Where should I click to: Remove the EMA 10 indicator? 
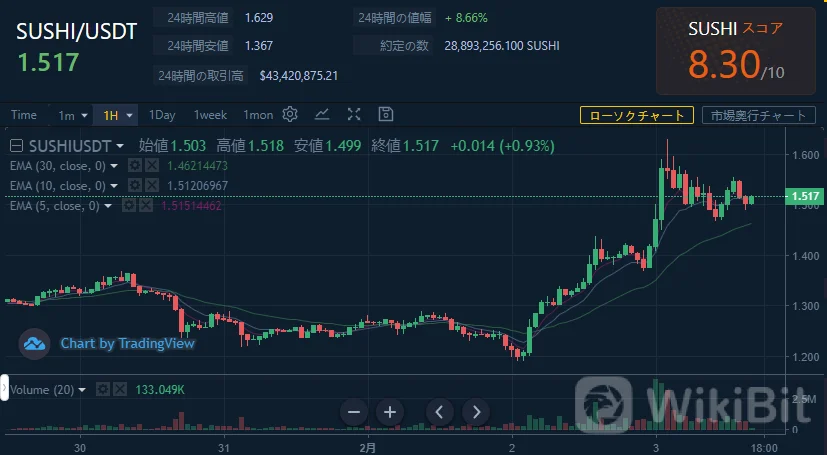(x=152, y=186)
